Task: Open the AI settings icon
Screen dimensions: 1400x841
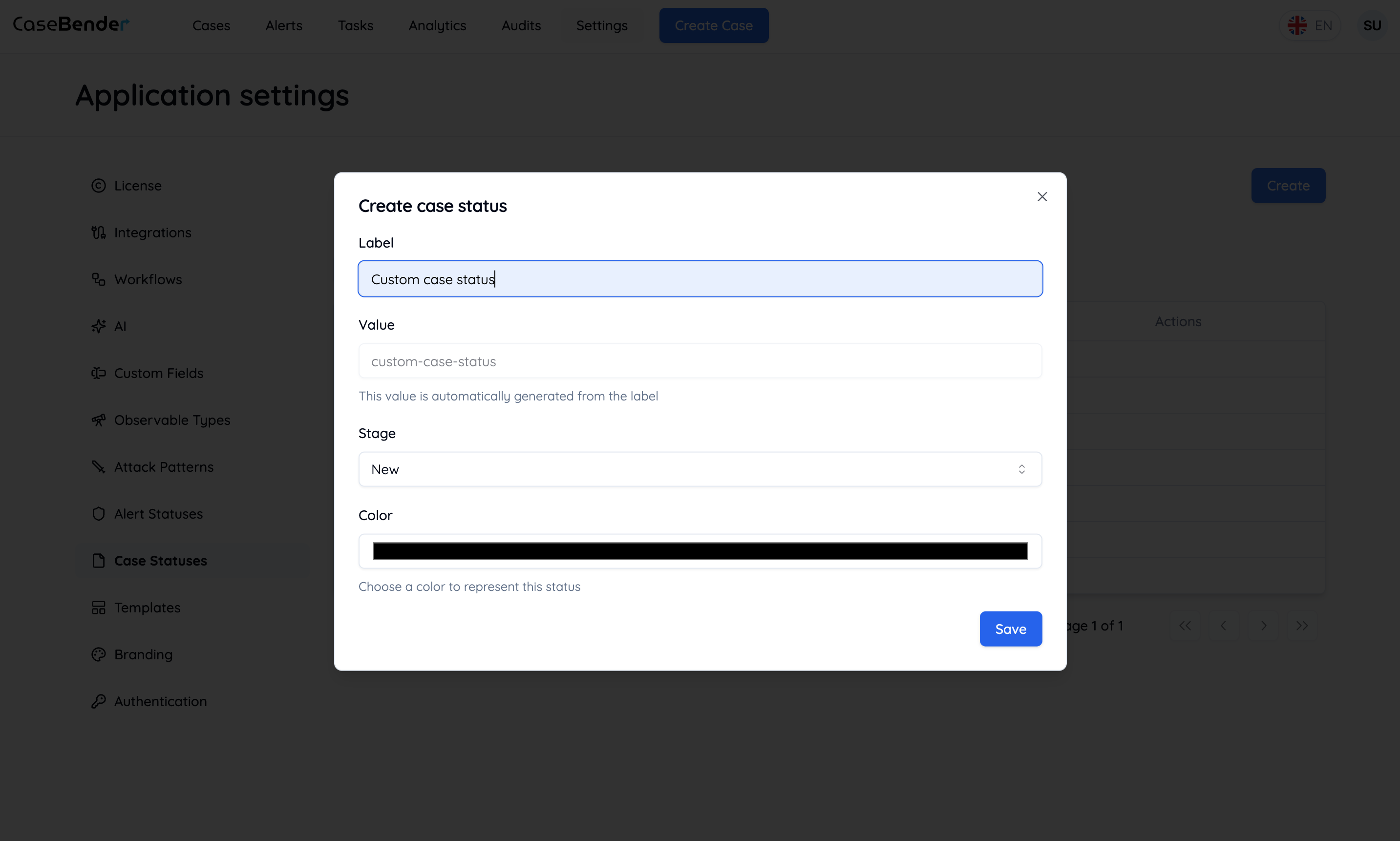Action: pos(99,326)
